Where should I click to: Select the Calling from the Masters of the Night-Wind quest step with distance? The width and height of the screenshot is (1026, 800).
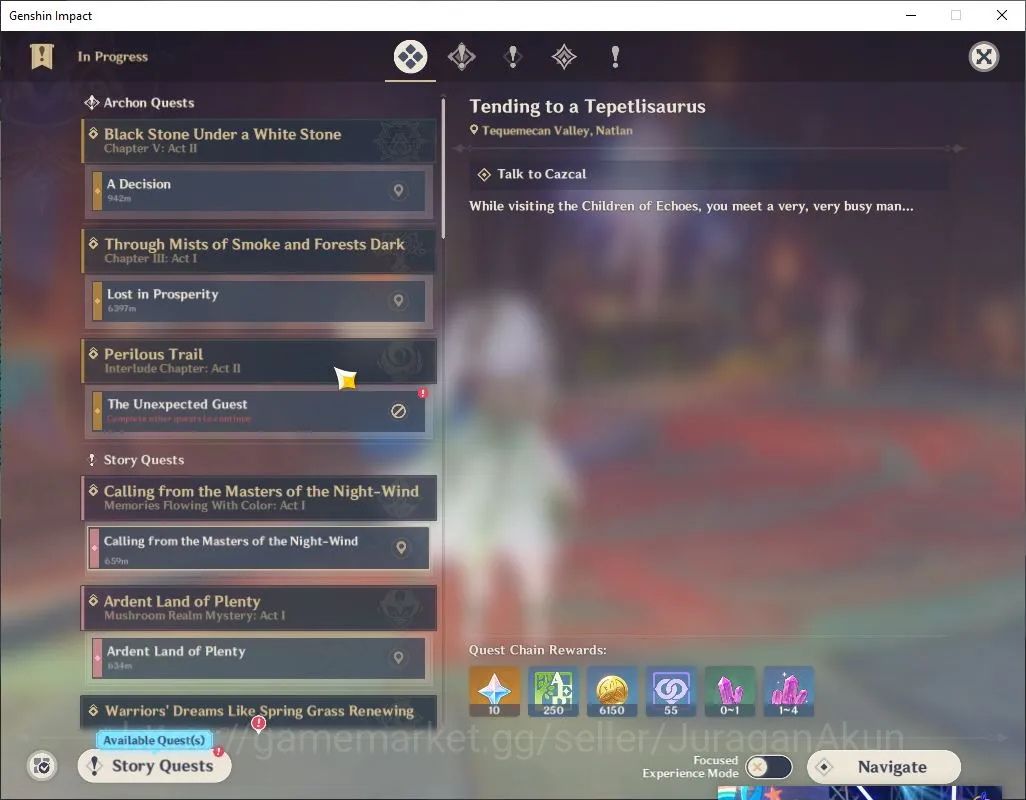click(259, 548)
